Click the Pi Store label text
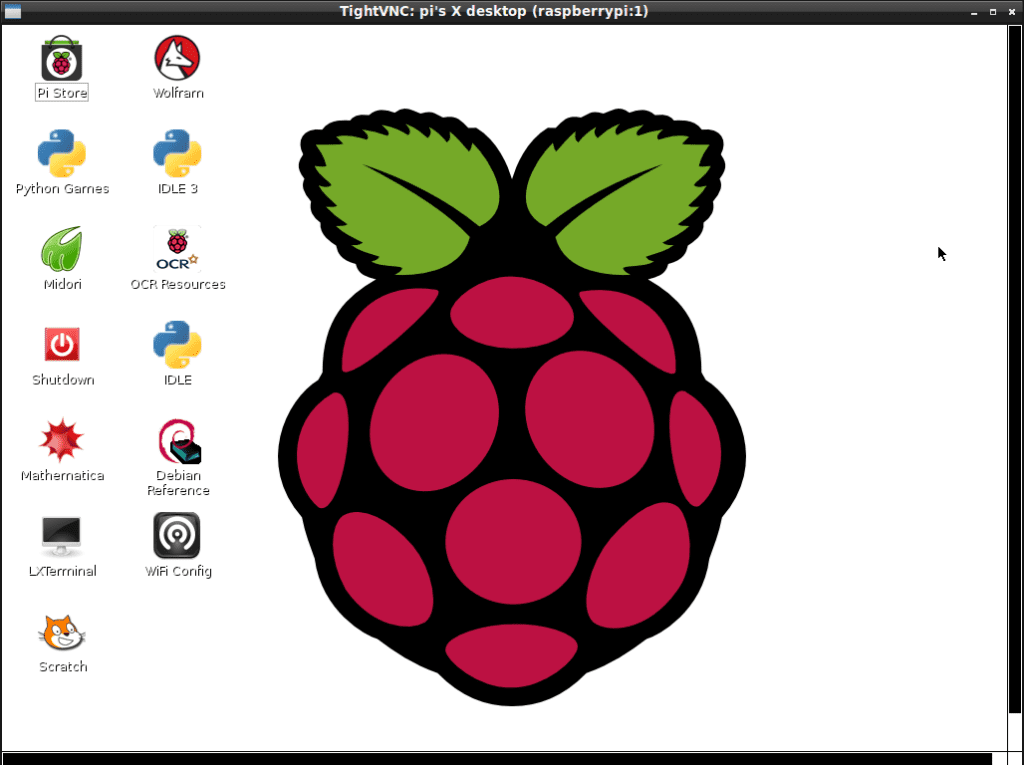Image resolution: width=1024 pixels, height=765 pixels. click(x=61, y=92)
